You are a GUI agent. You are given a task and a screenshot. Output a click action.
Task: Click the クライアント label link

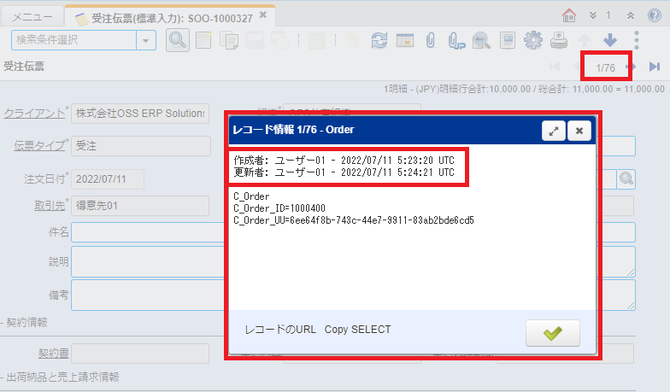[x=34, y=113]
